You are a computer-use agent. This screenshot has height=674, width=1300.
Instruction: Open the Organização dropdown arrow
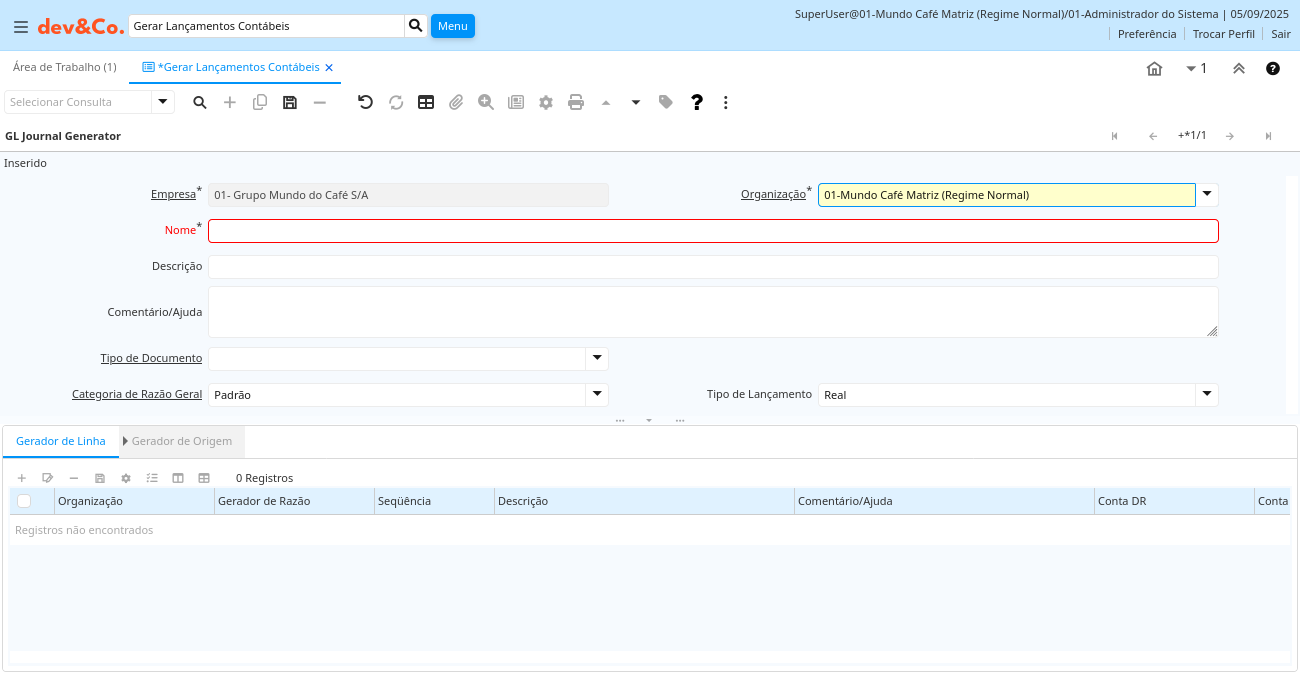click(1207, 195)
